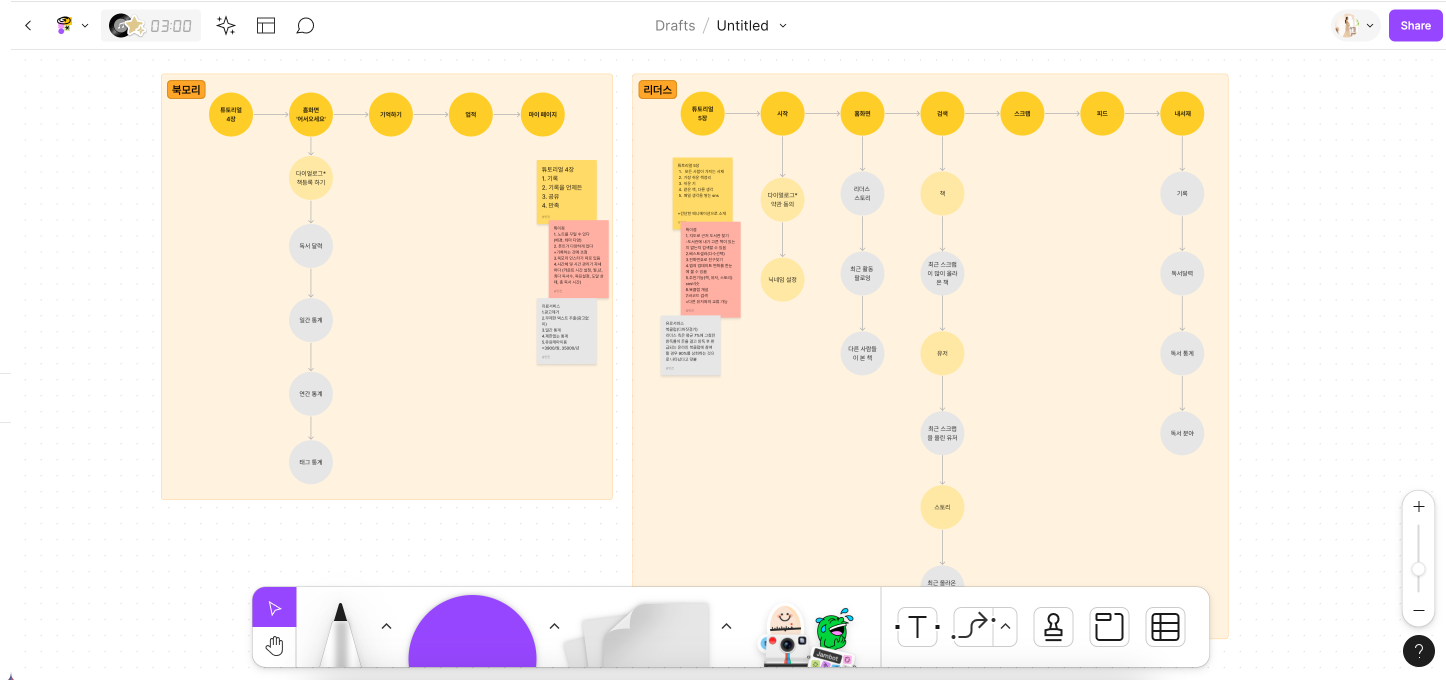Image resolution: width=1446 pixels, height=680 pixels.
Task: Select the 태그 통계 node
Action: point(311,462)
